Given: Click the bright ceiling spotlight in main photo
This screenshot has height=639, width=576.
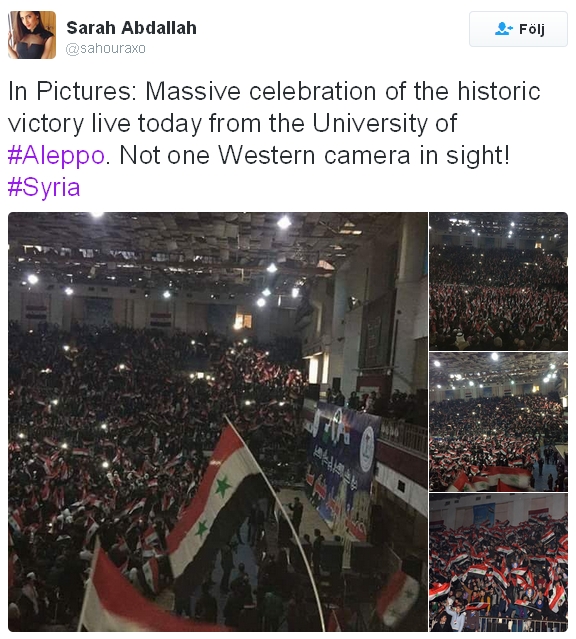Looking at the screenshot, I should point(284,223).
